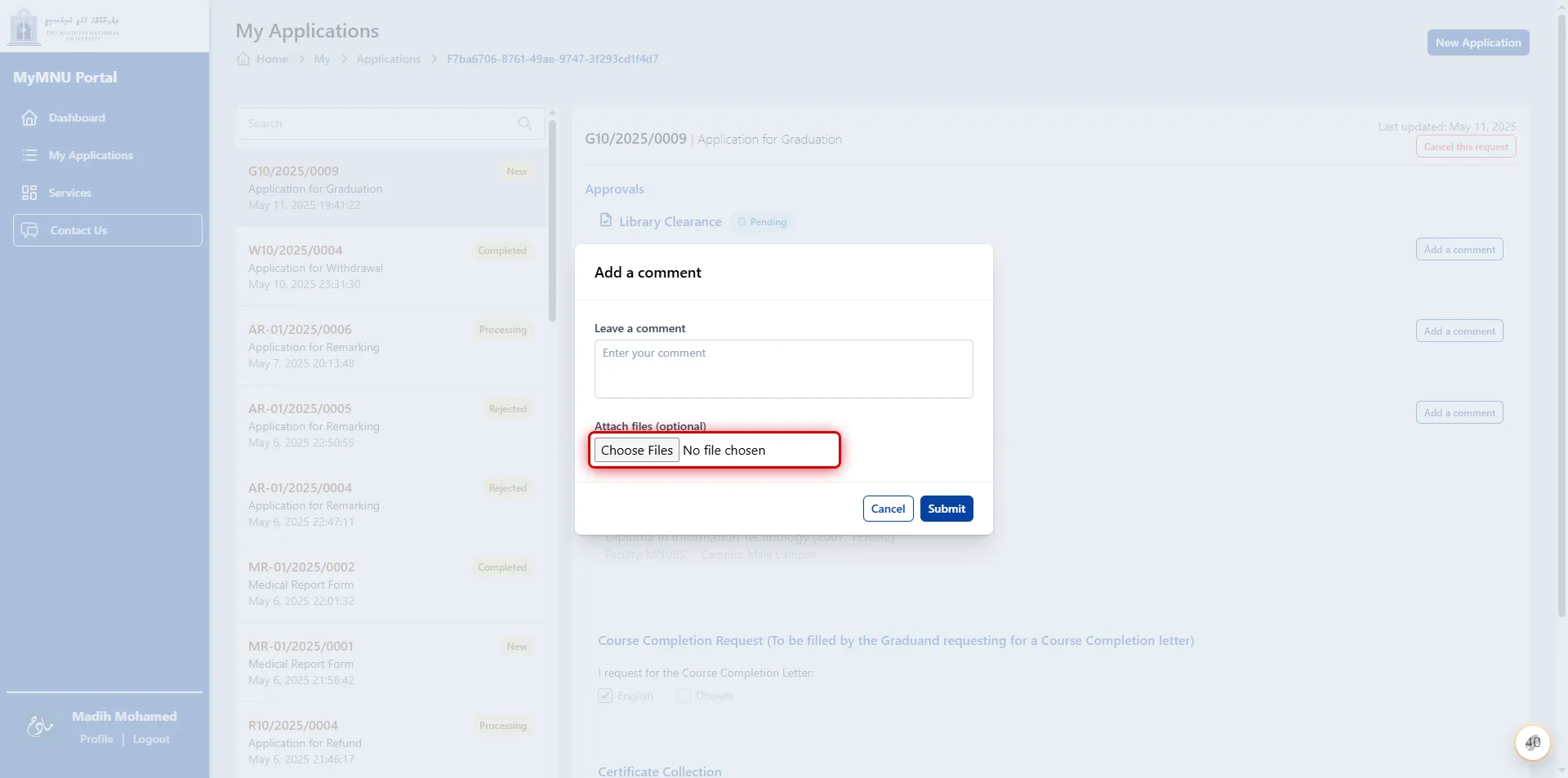
Task: Click the Library Clearance document icon
Action: click(x=606, y=220)
